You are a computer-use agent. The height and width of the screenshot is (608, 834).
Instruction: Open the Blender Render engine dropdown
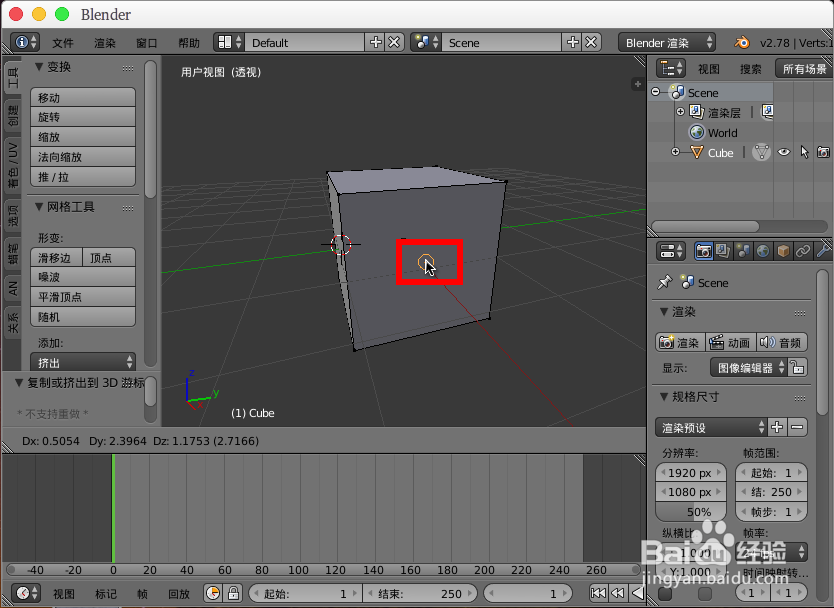666,43
